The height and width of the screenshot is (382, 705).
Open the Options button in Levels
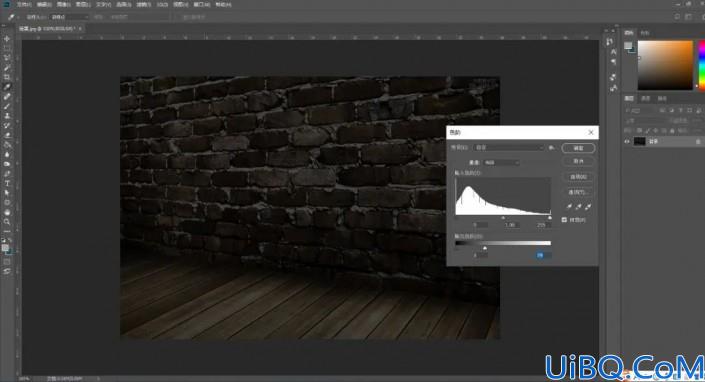(x=578, y=192)
